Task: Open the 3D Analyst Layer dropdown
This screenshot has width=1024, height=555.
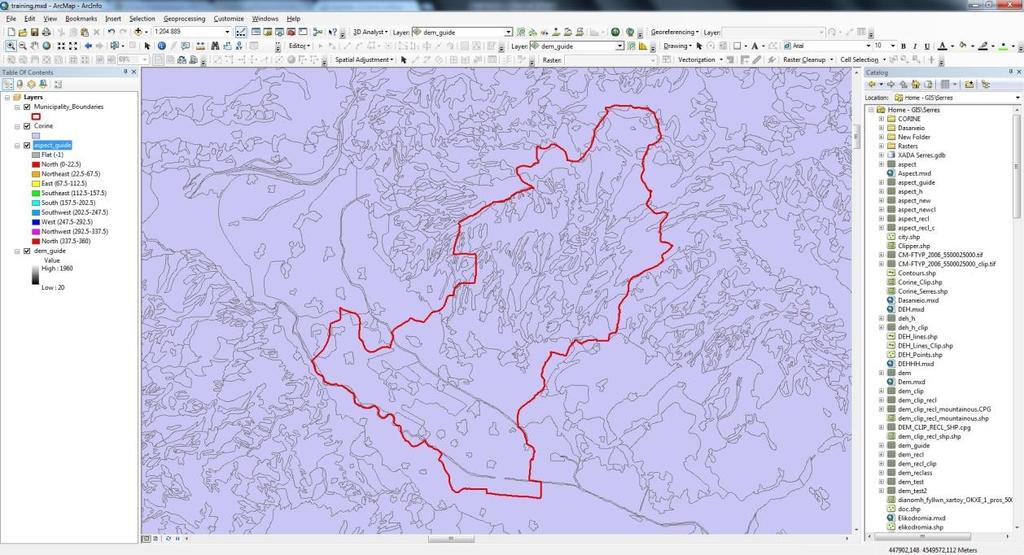Action: (508, 32)
